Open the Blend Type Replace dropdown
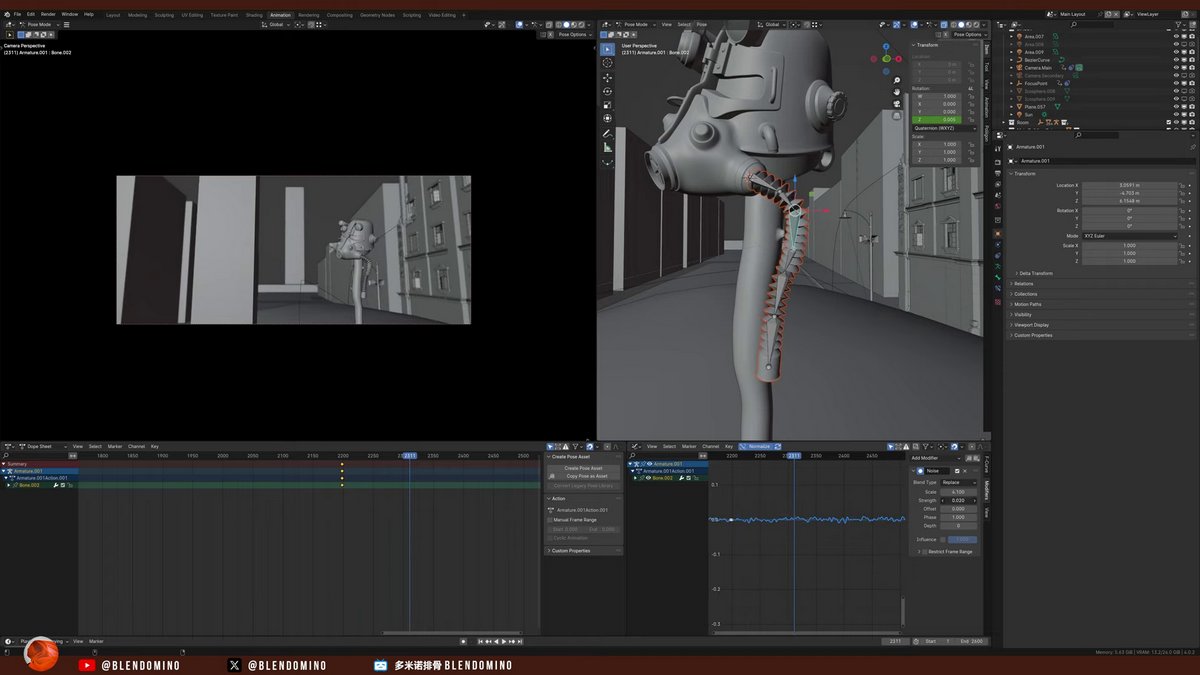This screenshot has height=675, width=1200. point(959,483)
